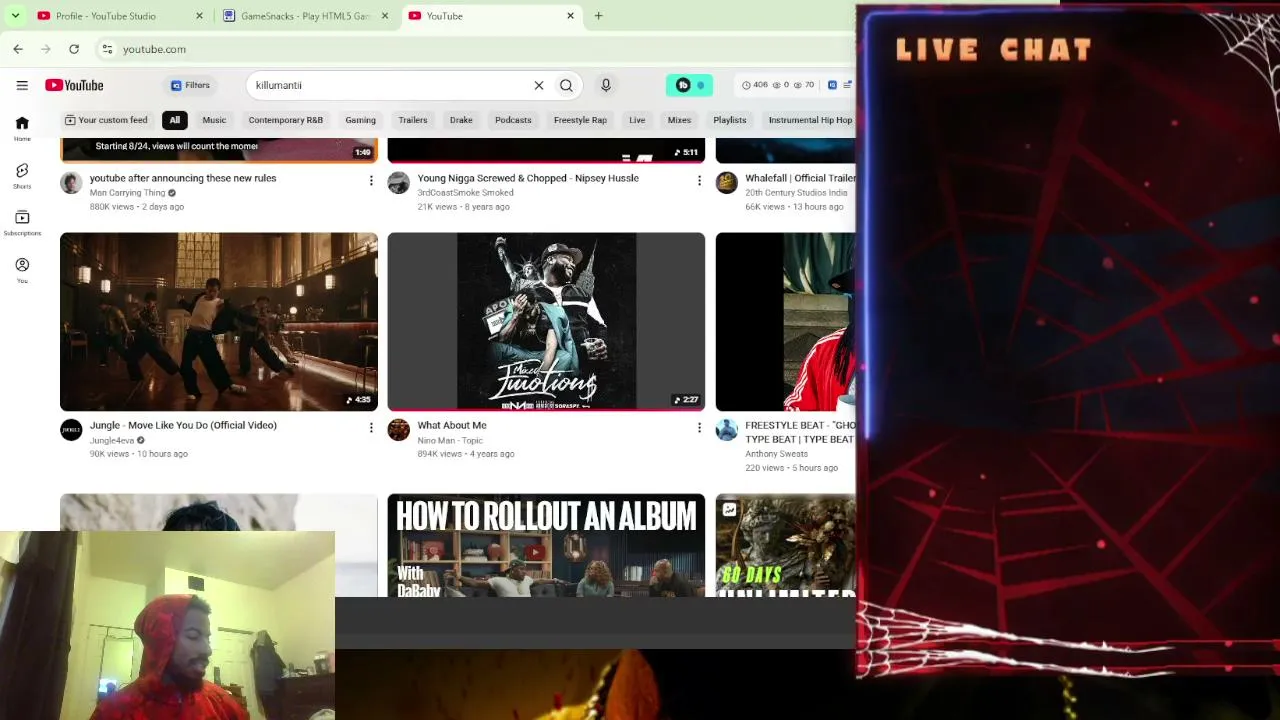Select the Freestyle Rap chip
The height and width of the screenshot is (720, 1280).
(580, 120)
